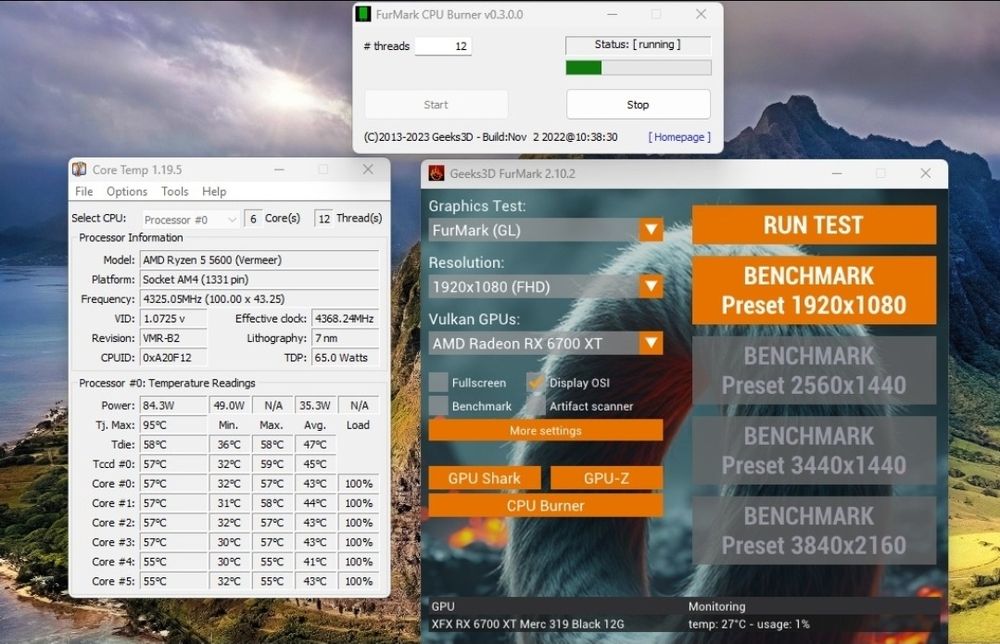Launch GPU Shark from FurMark
This screenshot has width=1000, height=644.
(x=485, y=478)
